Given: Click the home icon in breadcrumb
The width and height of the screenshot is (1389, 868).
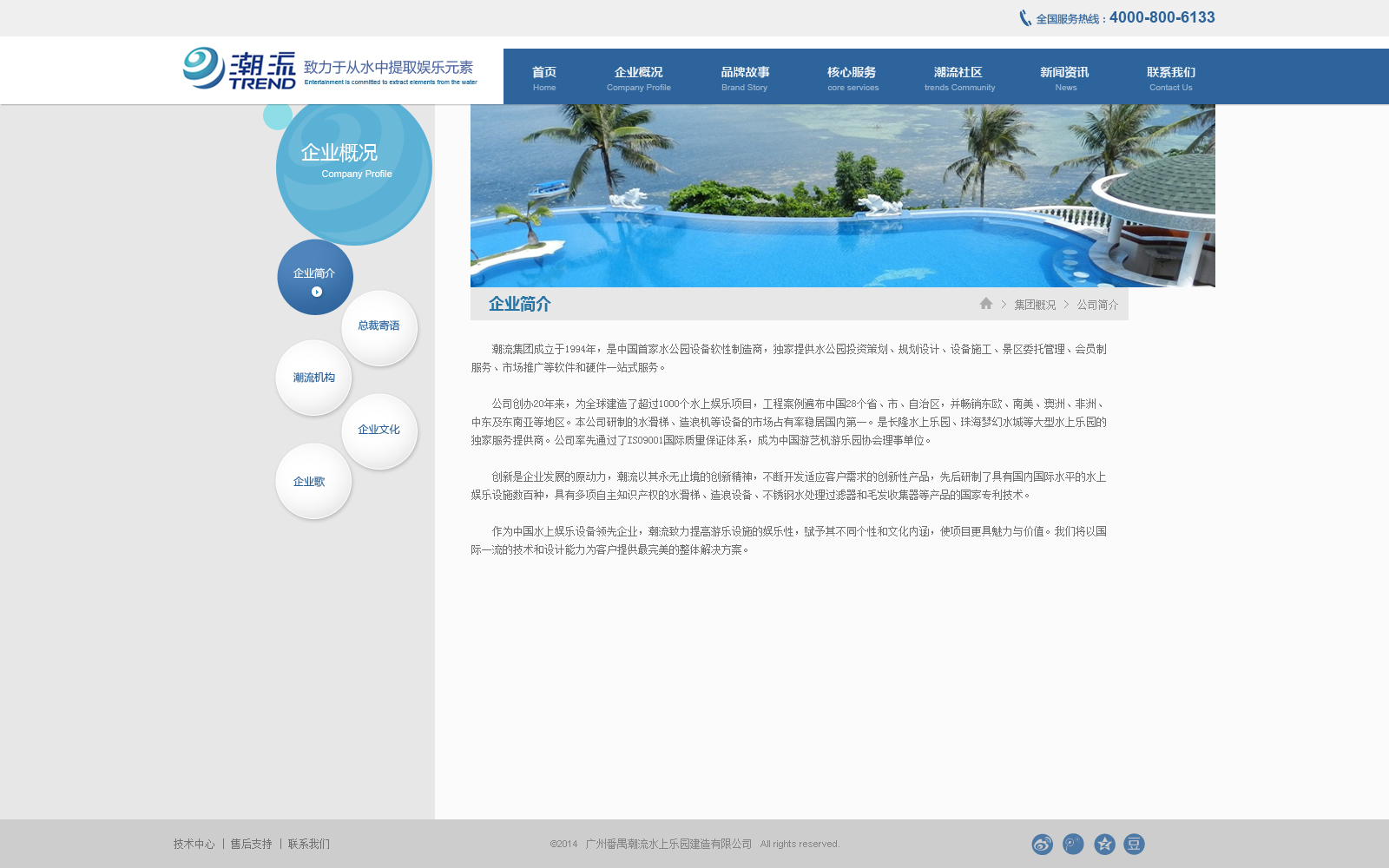Looking at the screenshot, I should click(986, 303).
